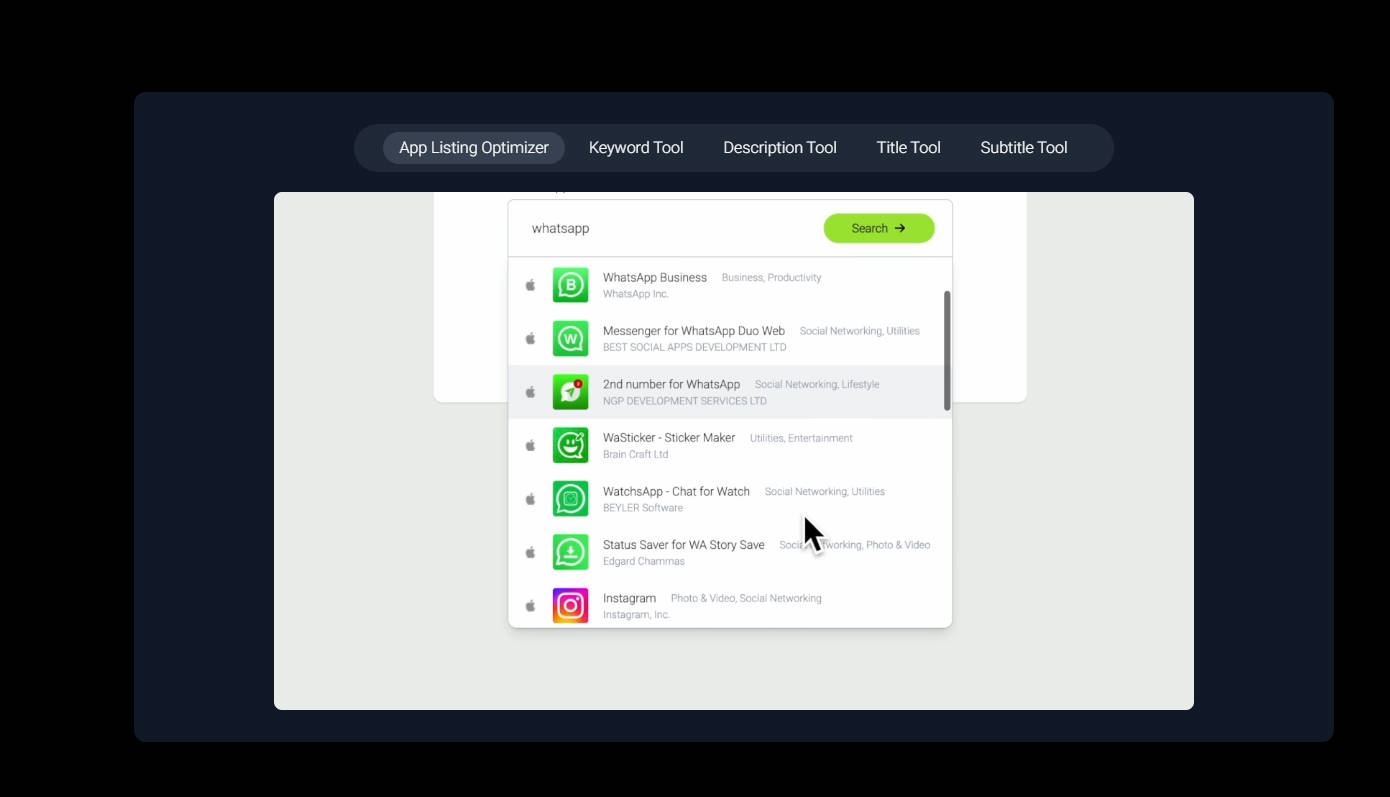Click the results list scrollbar thumb

point(947,350)
